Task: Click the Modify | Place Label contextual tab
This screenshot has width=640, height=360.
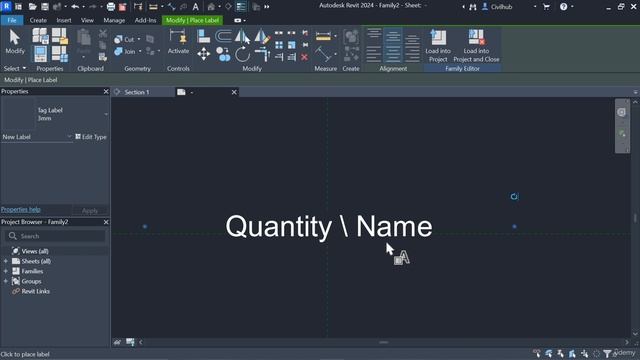Action: [x=192, y=20]
